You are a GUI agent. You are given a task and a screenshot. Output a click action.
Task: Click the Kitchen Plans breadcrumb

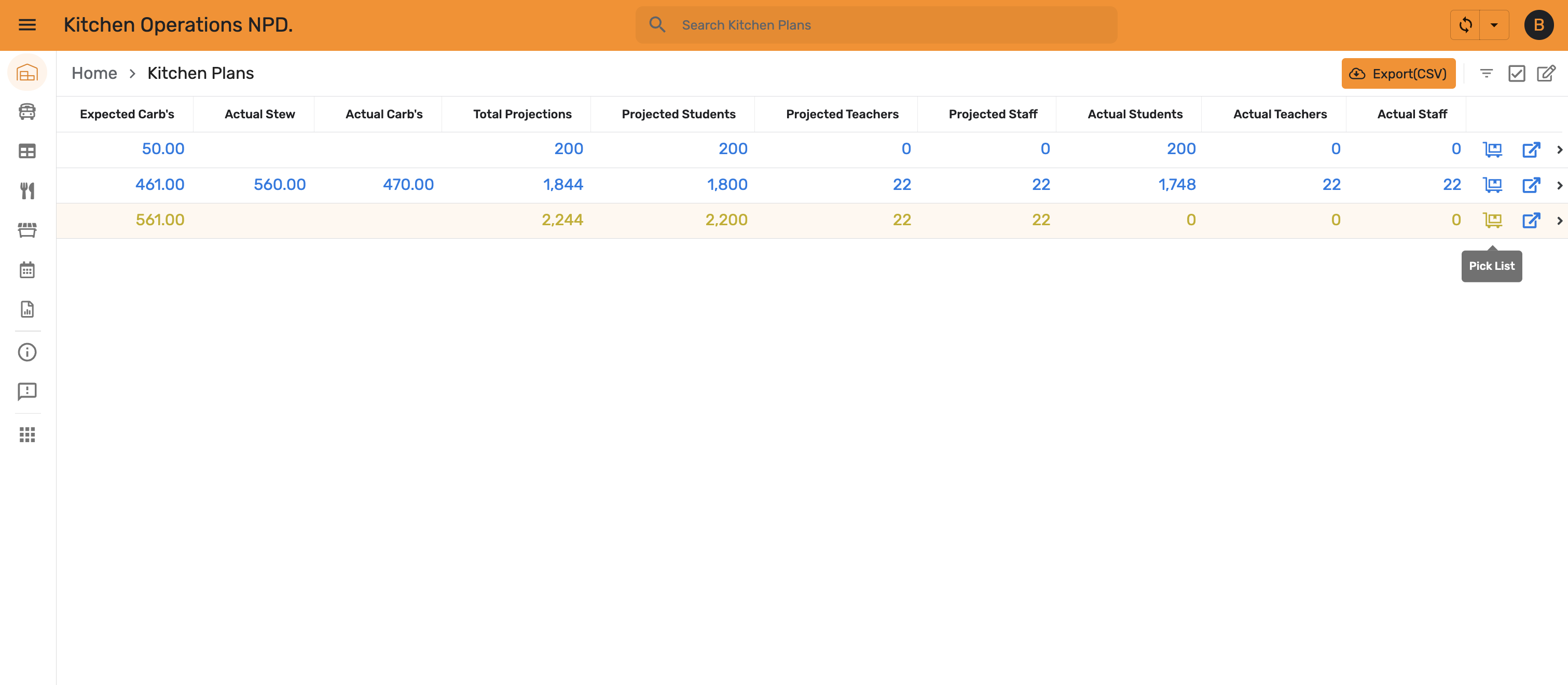click(x=200, y=73)
